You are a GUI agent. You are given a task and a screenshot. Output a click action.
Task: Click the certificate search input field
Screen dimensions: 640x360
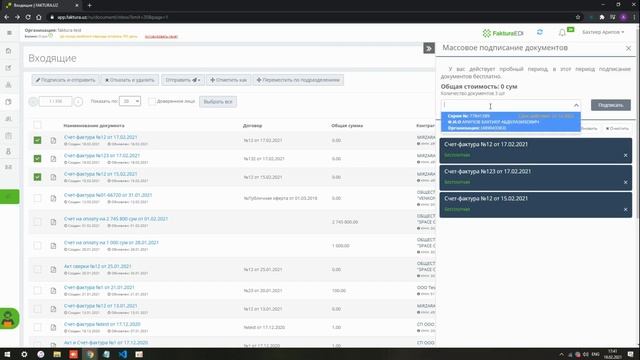pyautogui.click(x=506, y=105)
